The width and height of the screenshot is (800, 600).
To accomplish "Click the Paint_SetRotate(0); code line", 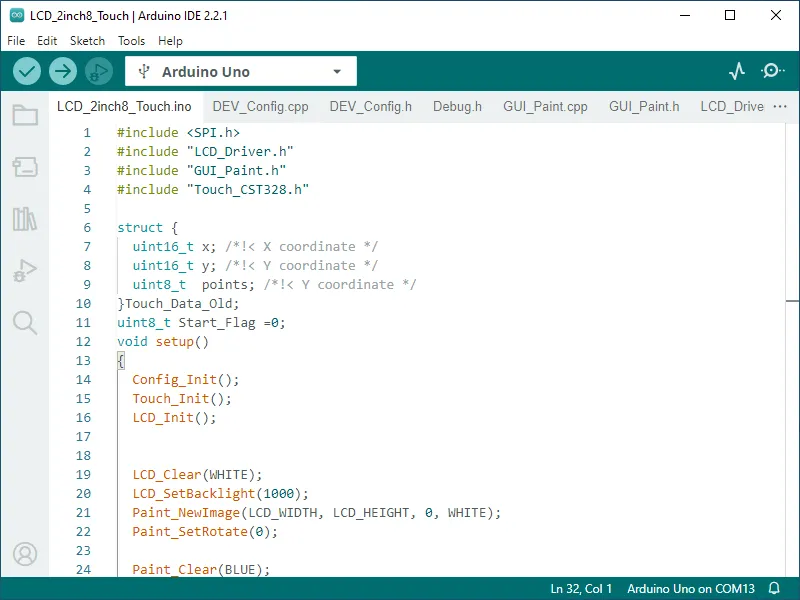I will (205, 532).
